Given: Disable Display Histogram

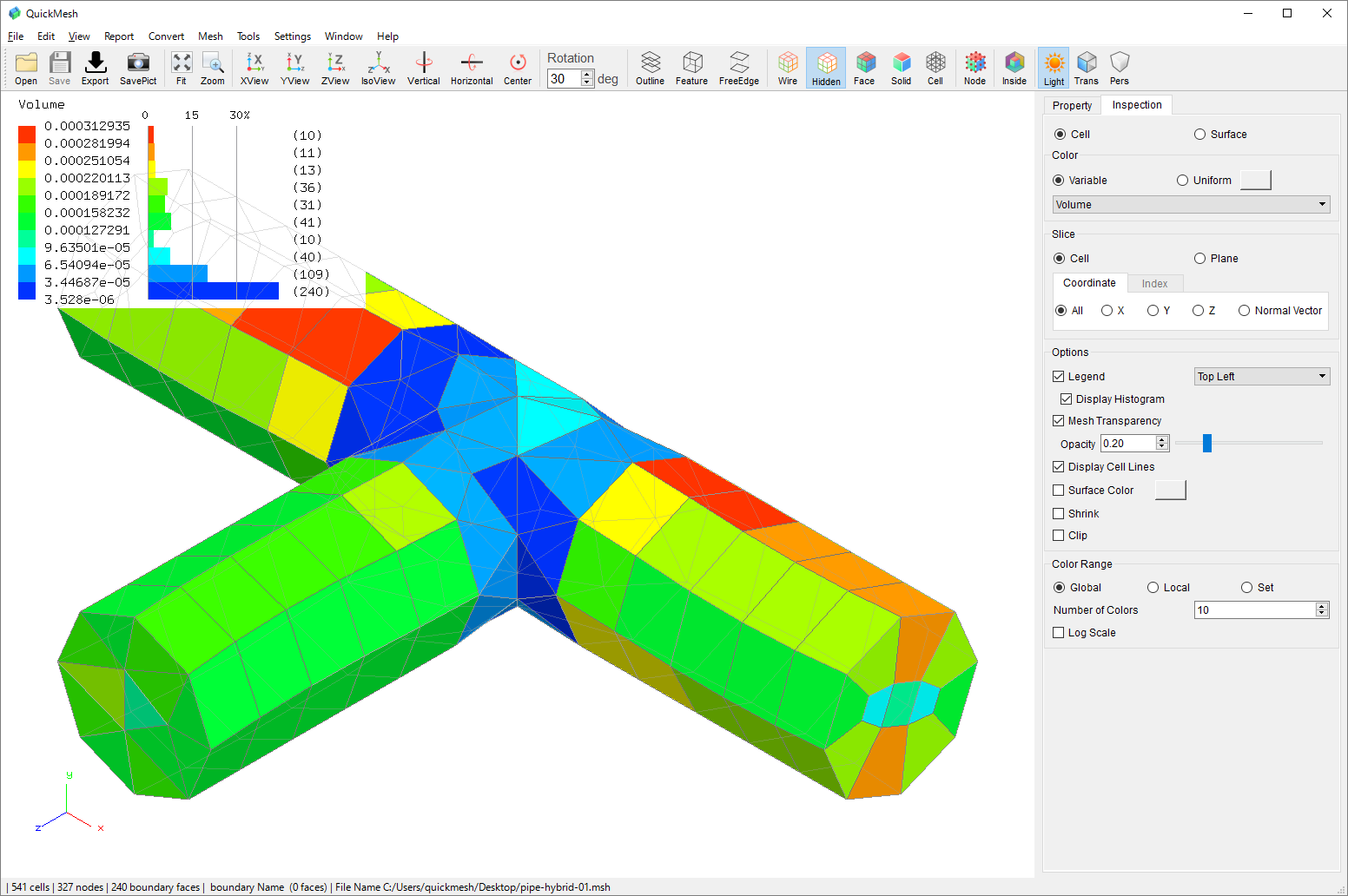Looking at the screenshot, I should [1066, 399].
